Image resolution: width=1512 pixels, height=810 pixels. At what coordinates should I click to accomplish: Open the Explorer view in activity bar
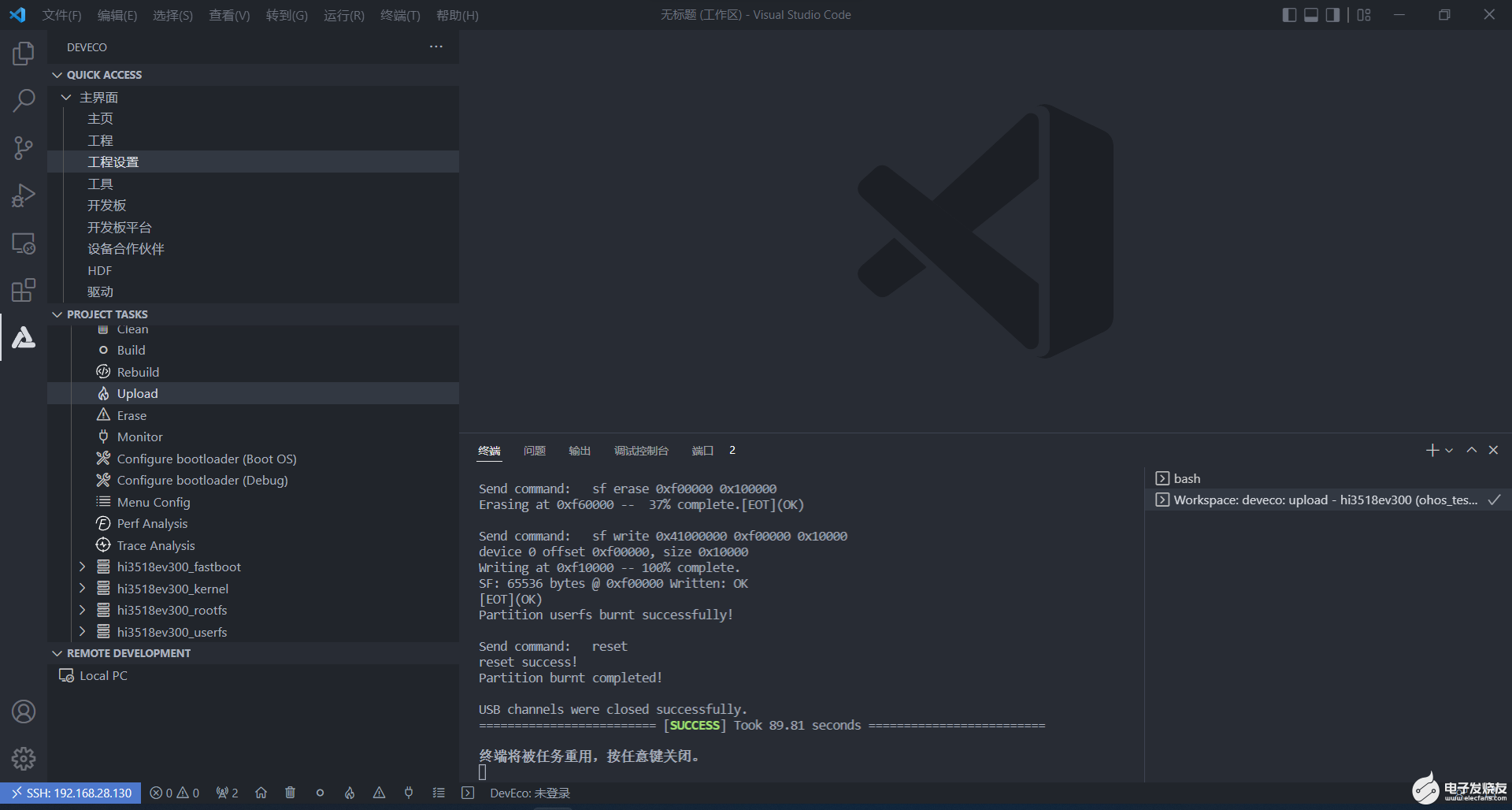pyautogui.click(x=24, y=54)
